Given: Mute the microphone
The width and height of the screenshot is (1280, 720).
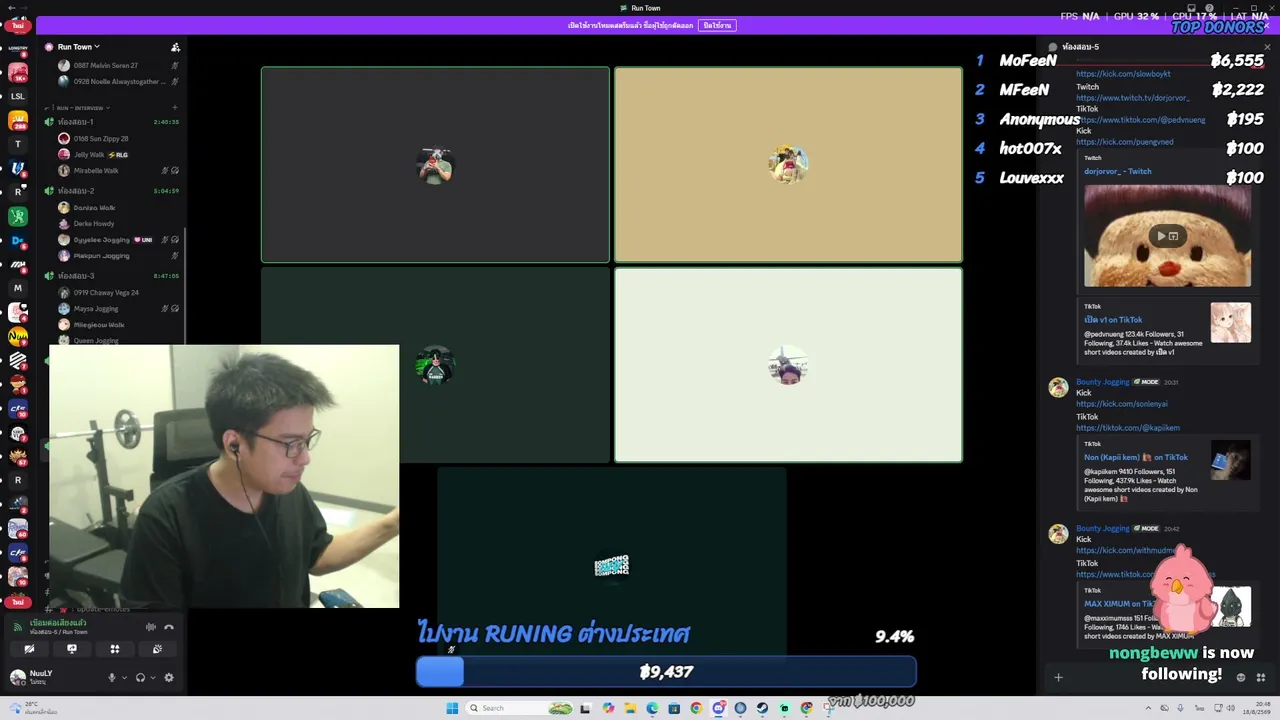Looking at the screenshot, I should tap(112, 677).
